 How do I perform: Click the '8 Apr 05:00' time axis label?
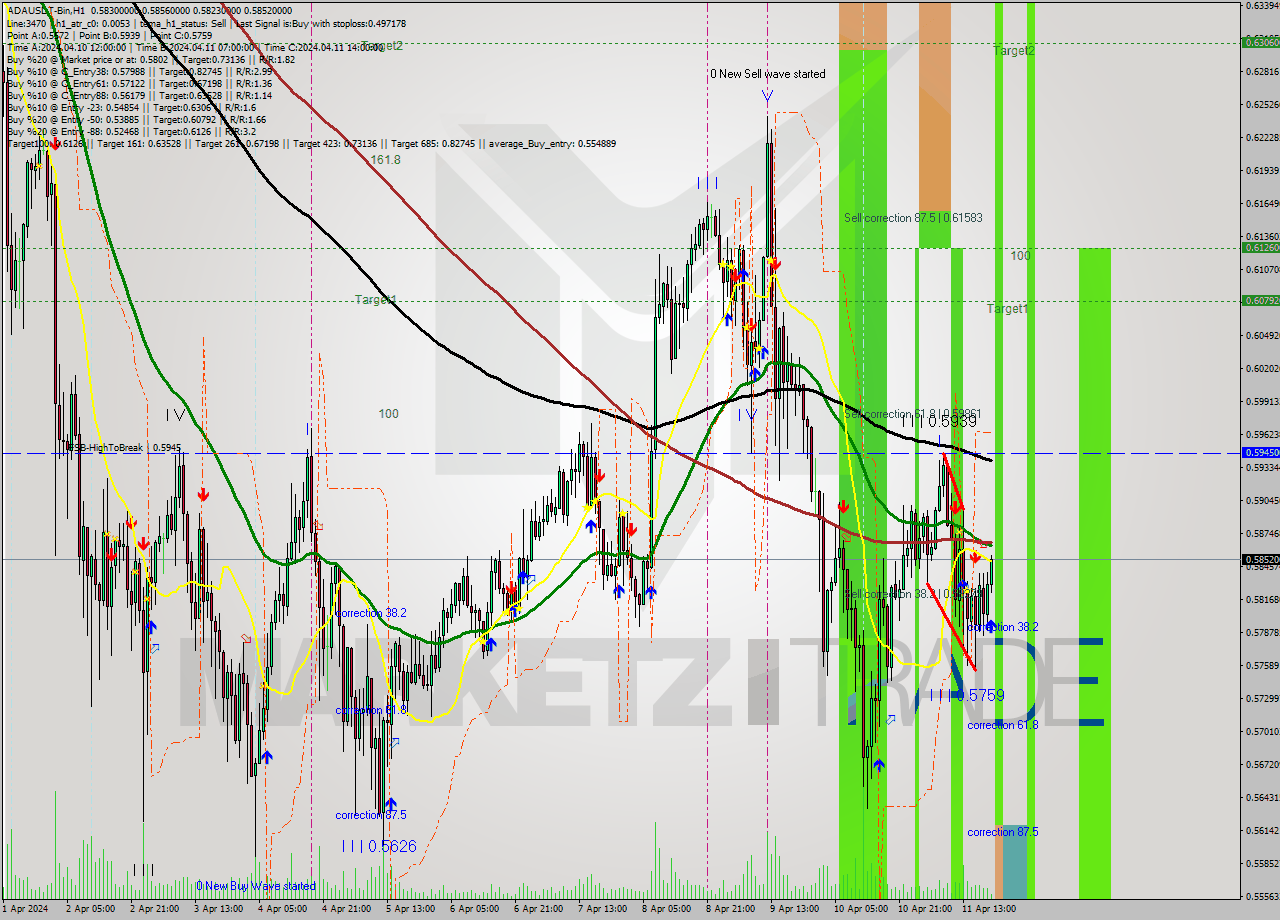point(668,909)
